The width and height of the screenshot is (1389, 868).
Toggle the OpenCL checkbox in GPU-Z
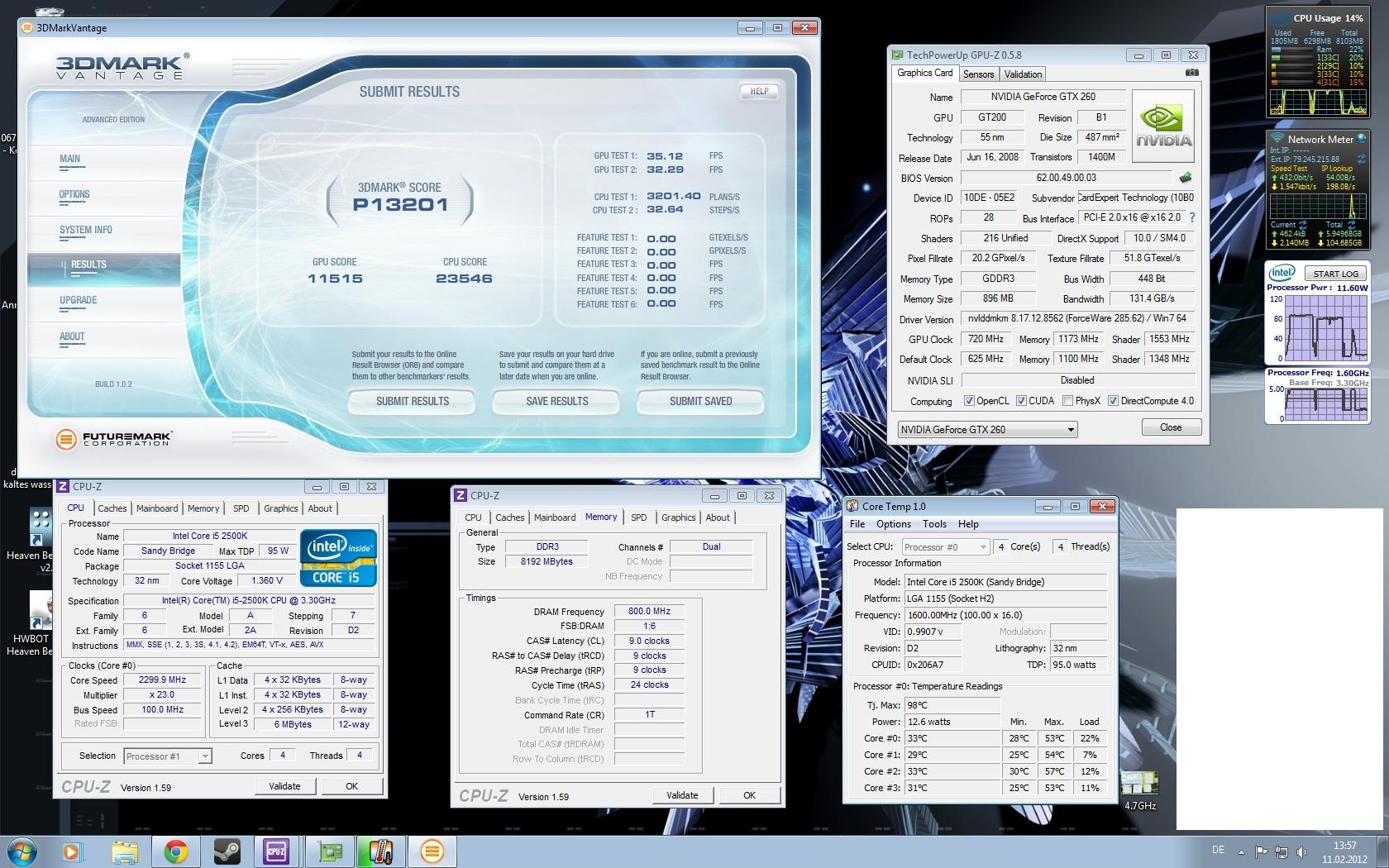[x=969, y=401]
